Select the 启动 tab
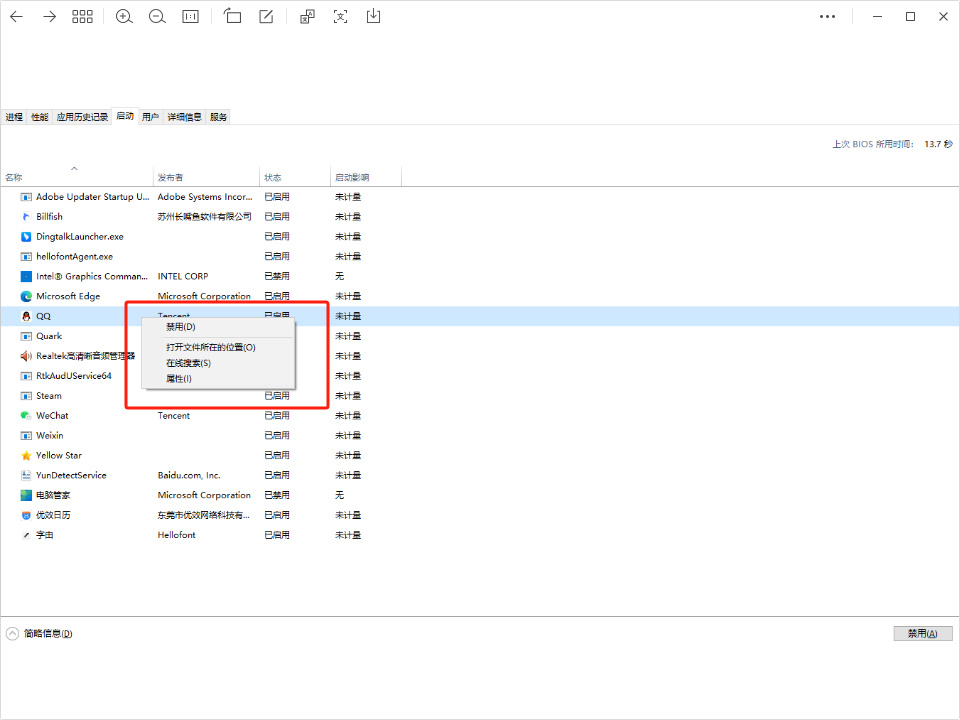Viewport: 960px width, 720px height. pyautogui.click(x=125, y=116)
